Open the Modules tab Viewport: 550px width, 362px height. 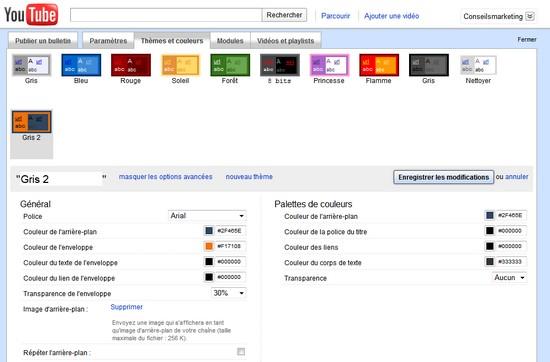click(x=230, y=41)
